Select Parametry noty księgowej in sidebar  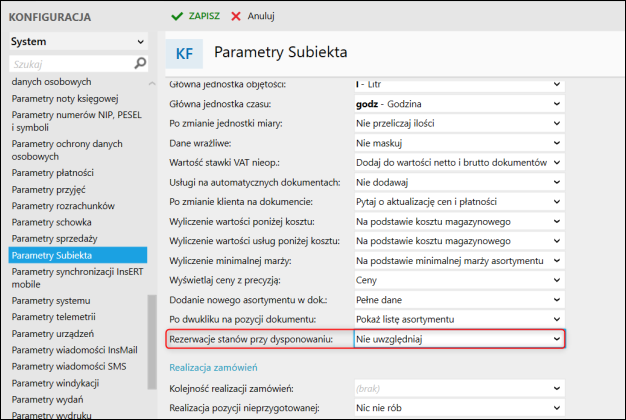[x=65, y=99]
